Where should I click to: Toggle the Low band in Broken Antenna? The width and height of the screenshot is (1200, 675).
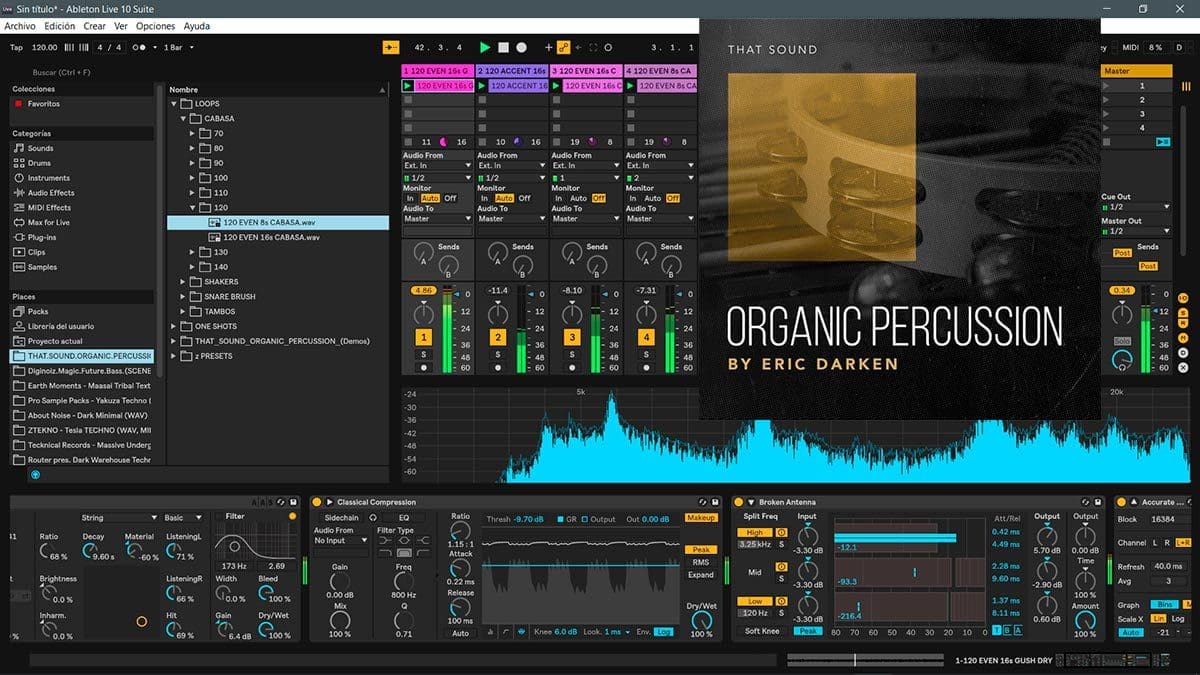754,602
